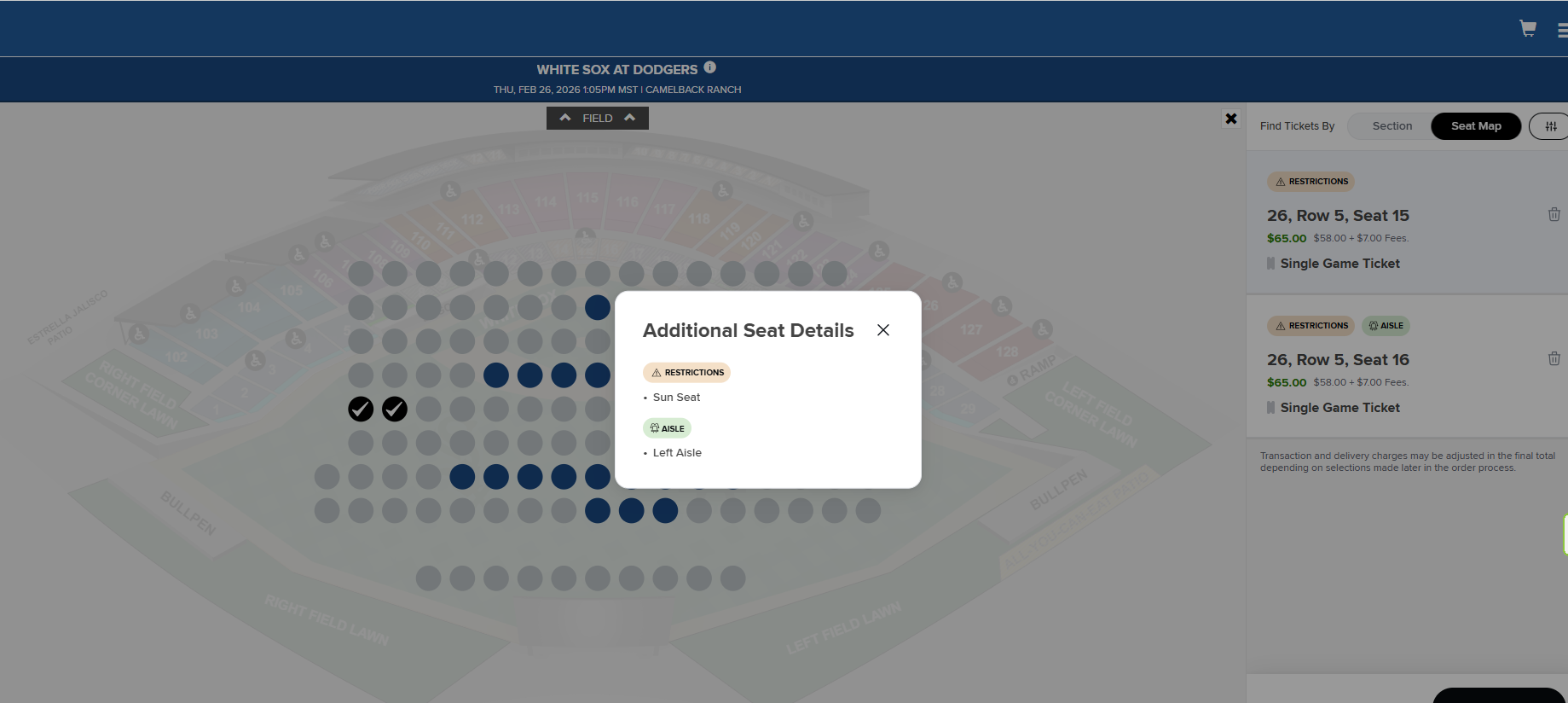Click the right arrow on the FIELD bar
Viewport: 1568px width, 703px height.
[x=630, y=118]
